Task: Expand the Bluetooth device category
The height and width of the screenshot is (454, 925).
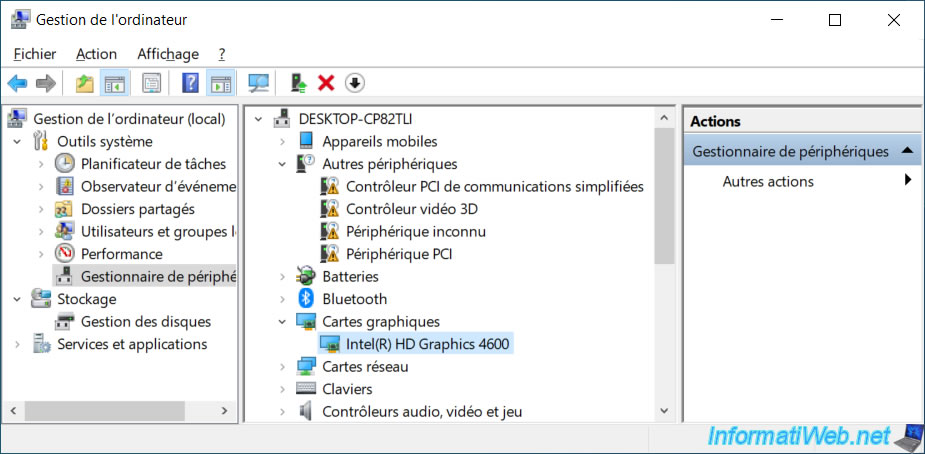Action: 283,300
